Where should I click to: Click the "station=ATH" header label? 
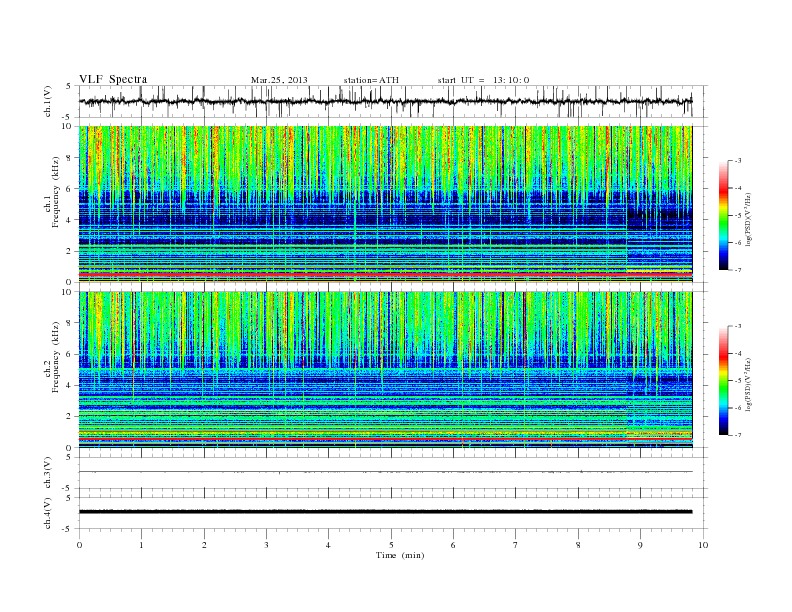click(371, 80)
